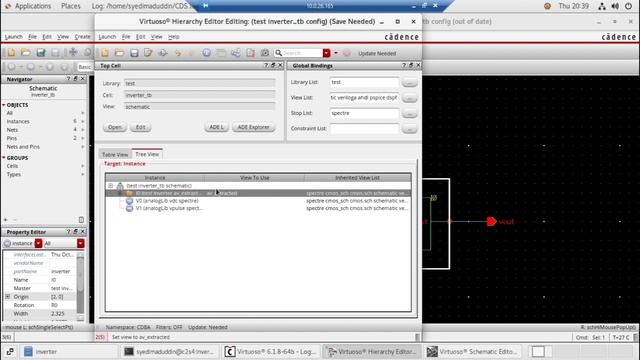Viewport: 640px width, 360px height.
Task: Click Open folder icon in Hierarchy Editor toolbar
Action: tap(119, 53)
